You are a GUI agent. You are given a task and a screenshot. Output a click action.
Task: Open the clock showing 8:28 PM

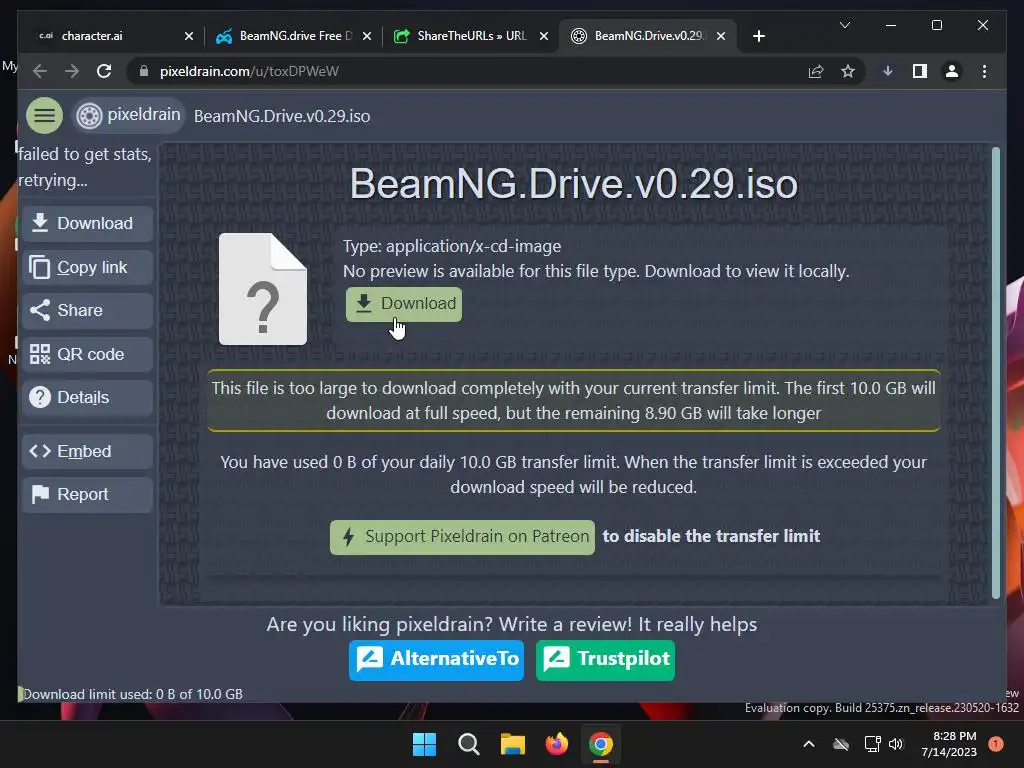pyautogui.click(x=949, y=744)
